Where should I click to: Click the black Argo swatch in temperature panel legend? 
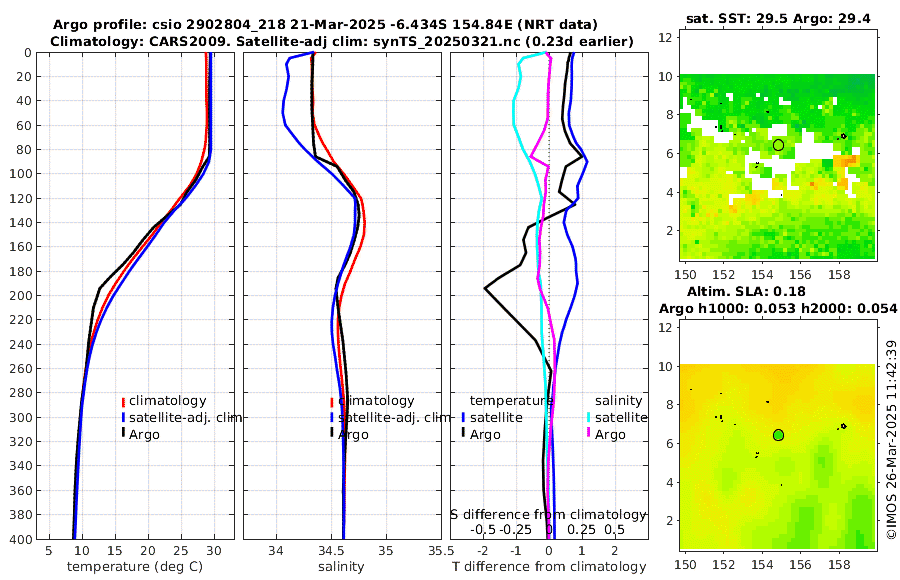point(123,434)
